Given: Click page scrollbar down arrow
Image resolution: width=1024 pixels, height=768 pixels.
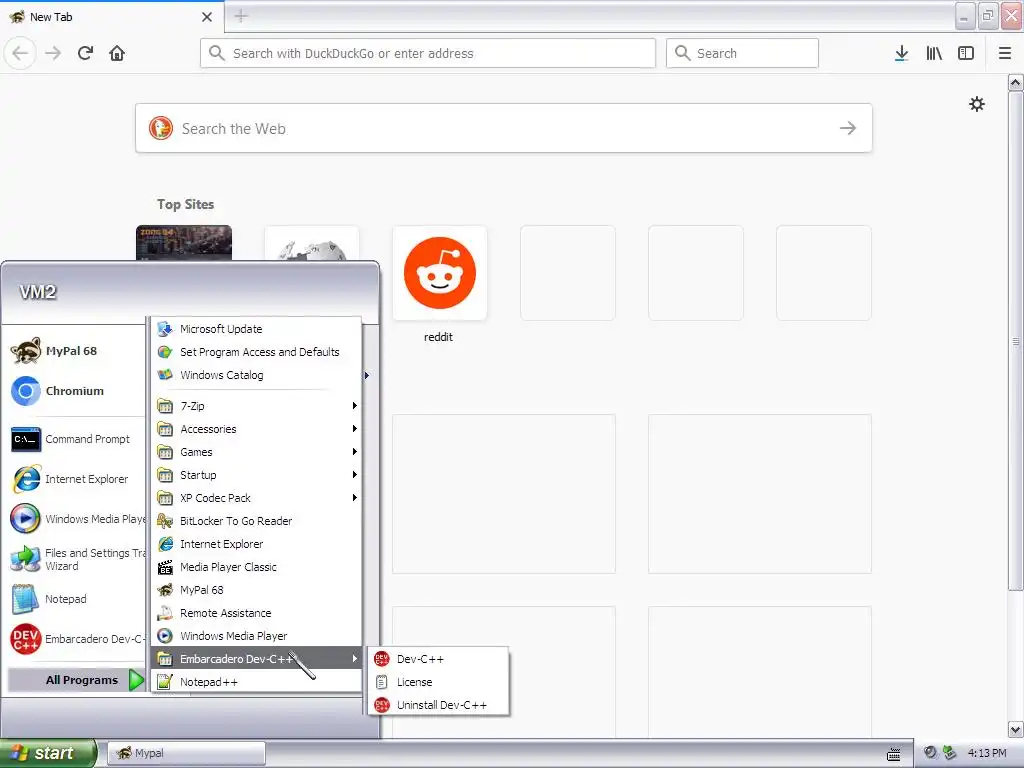Looking at the screenshot, I should click(x=1015, y=729).
